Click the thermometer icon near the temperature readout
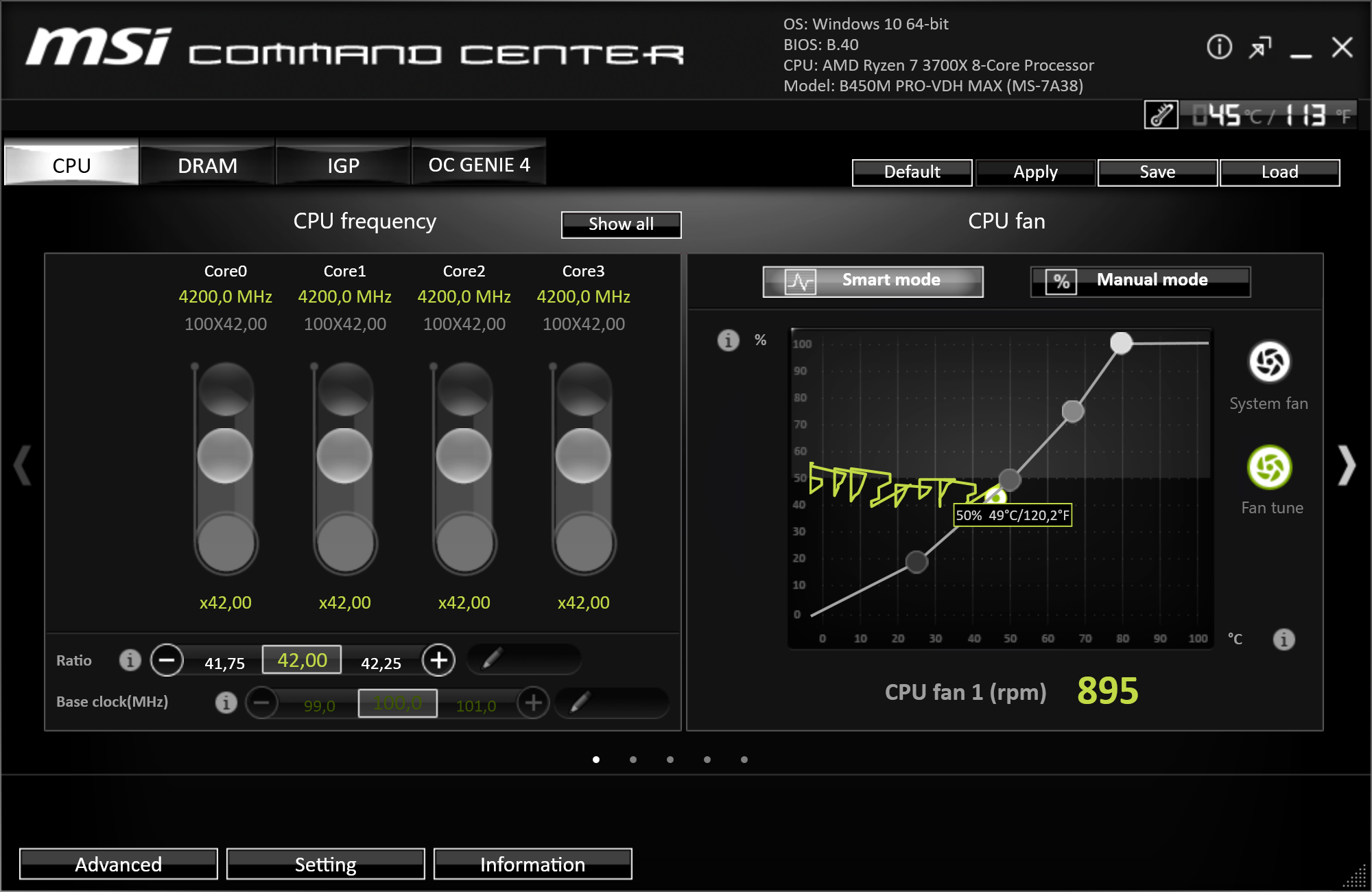 [x=1161, y=115]
